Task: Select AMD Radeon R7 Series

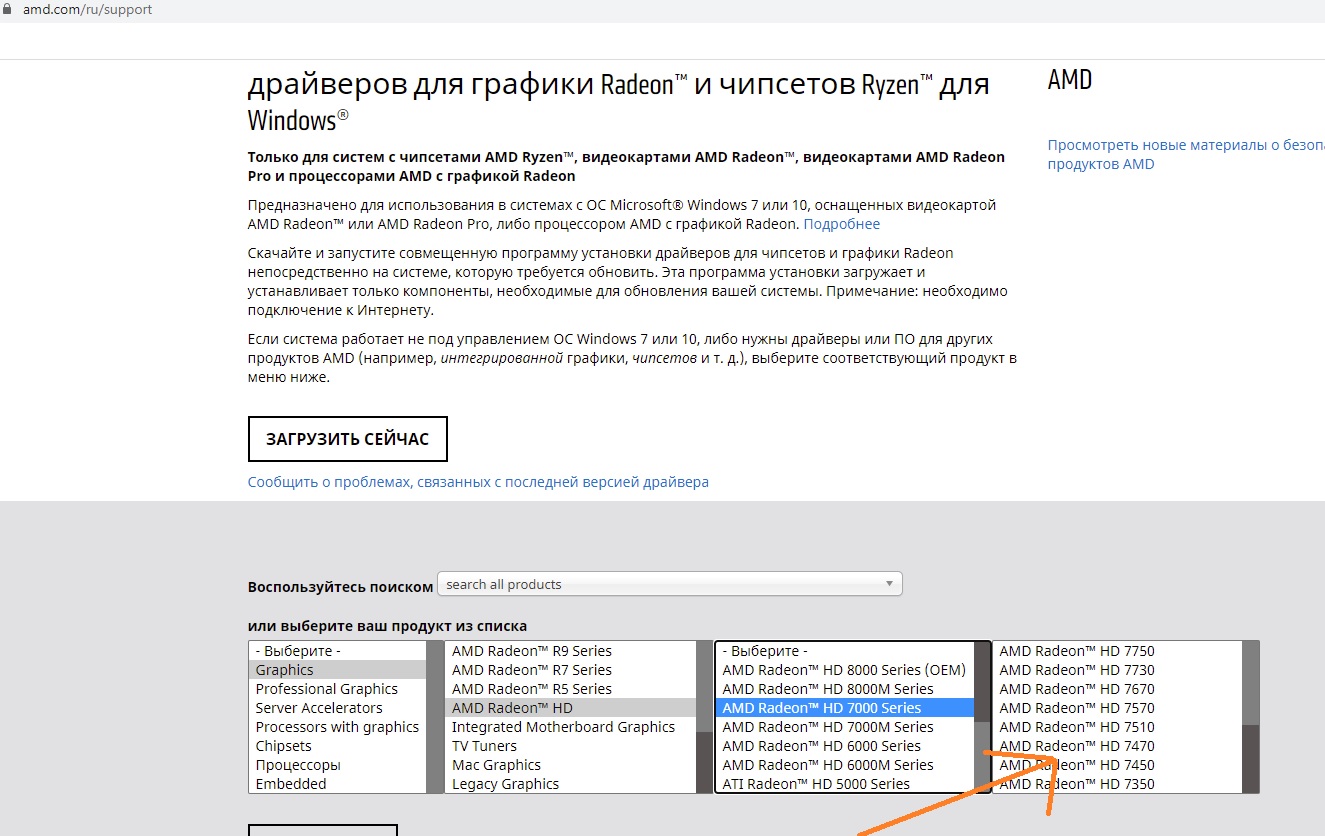Action: pyautogui.click(x=570, y=670)
